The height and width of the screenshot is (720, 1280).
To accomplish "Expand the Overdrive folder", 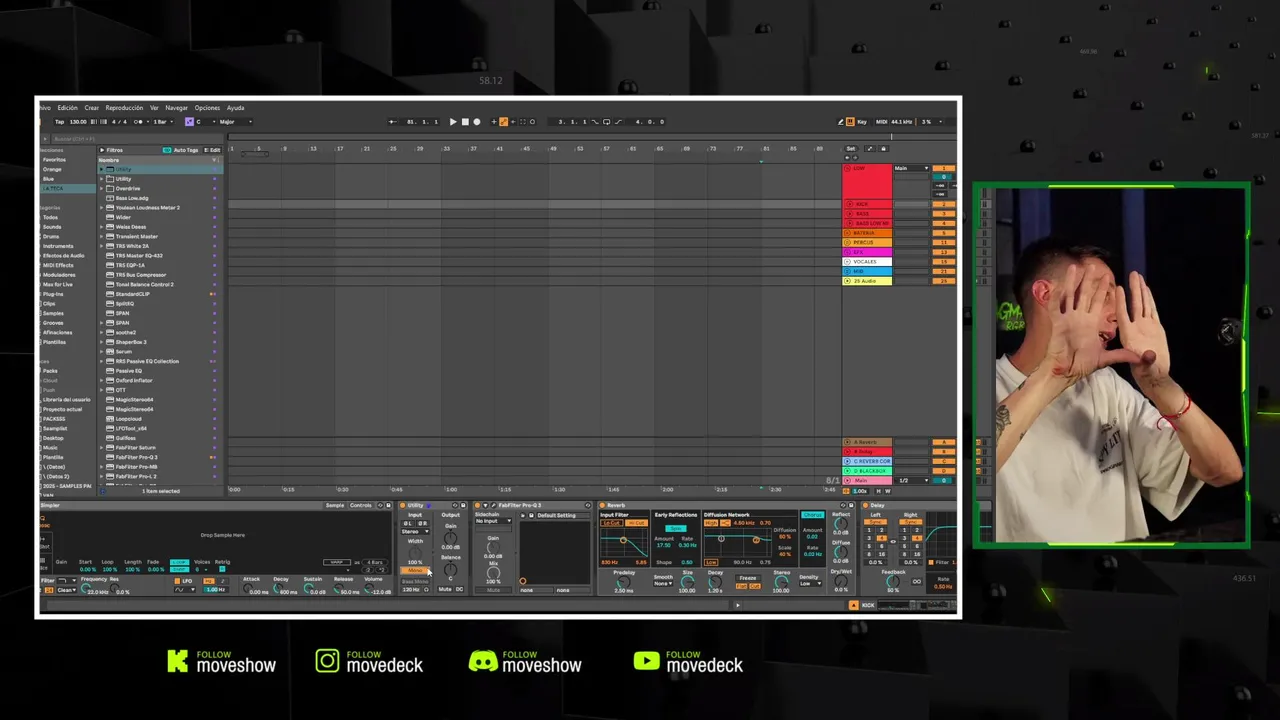I will [x=102, y=189].
